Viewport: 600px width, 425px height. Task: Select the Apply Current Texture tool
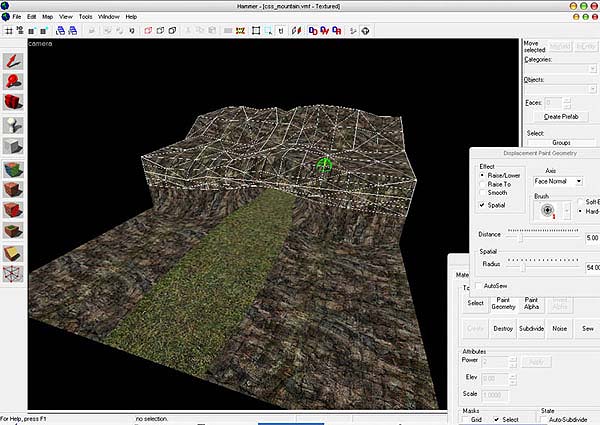click(13, 190)
